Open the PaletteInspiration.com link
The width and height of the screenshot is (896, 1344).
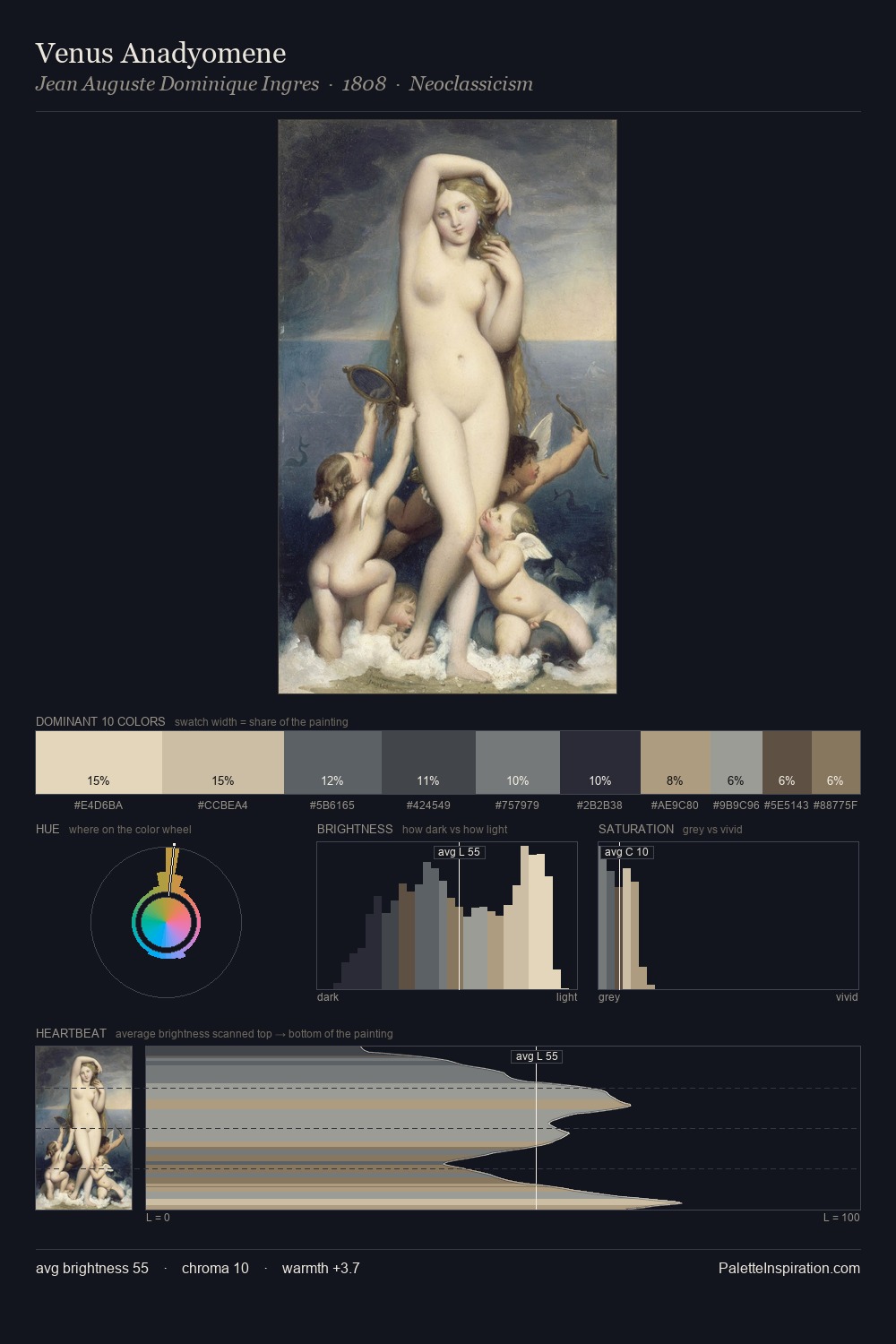coord(789,1269)
